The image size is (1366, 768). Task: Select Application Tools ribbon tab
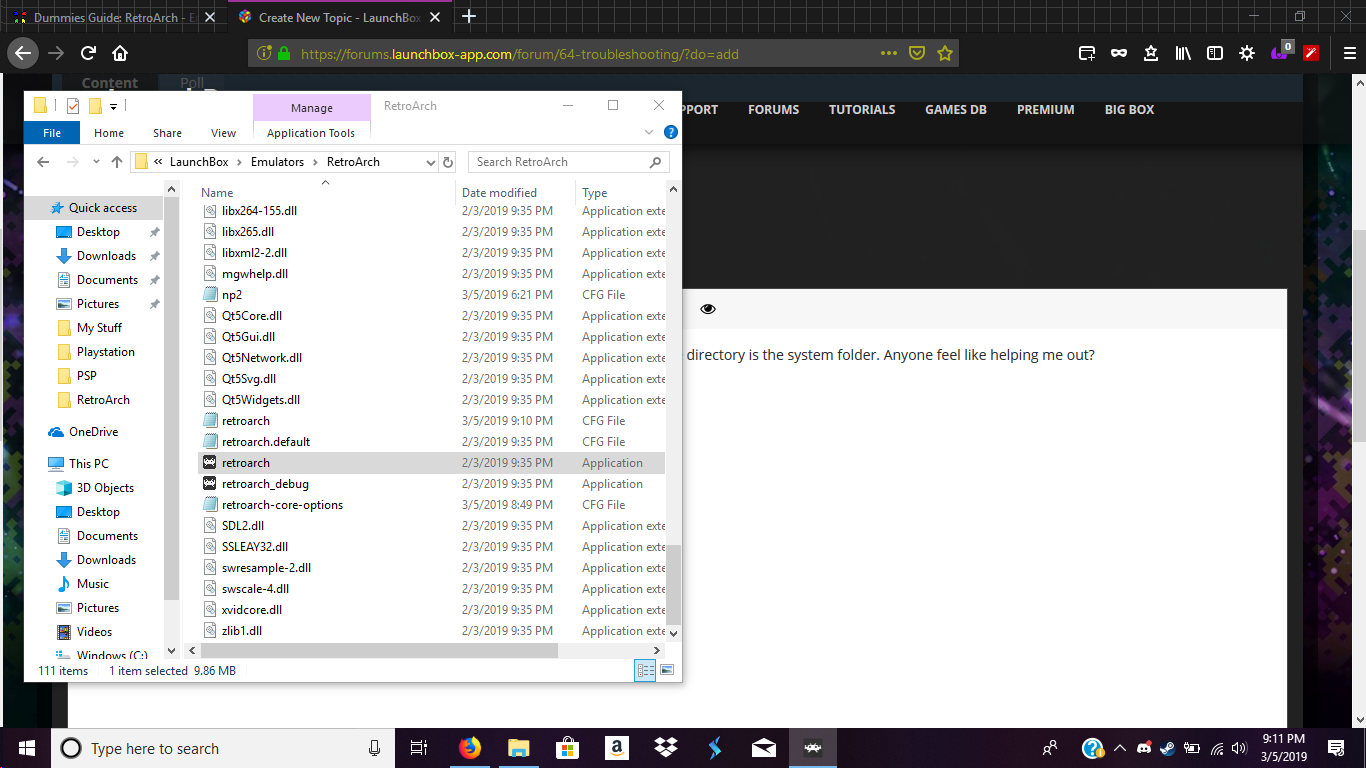(311, 133)
